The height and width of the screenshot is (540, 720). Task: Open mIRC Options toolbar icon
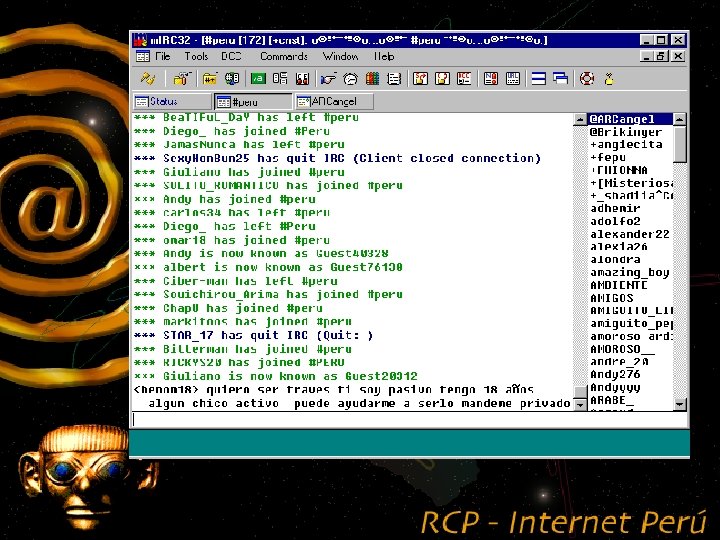182,79
